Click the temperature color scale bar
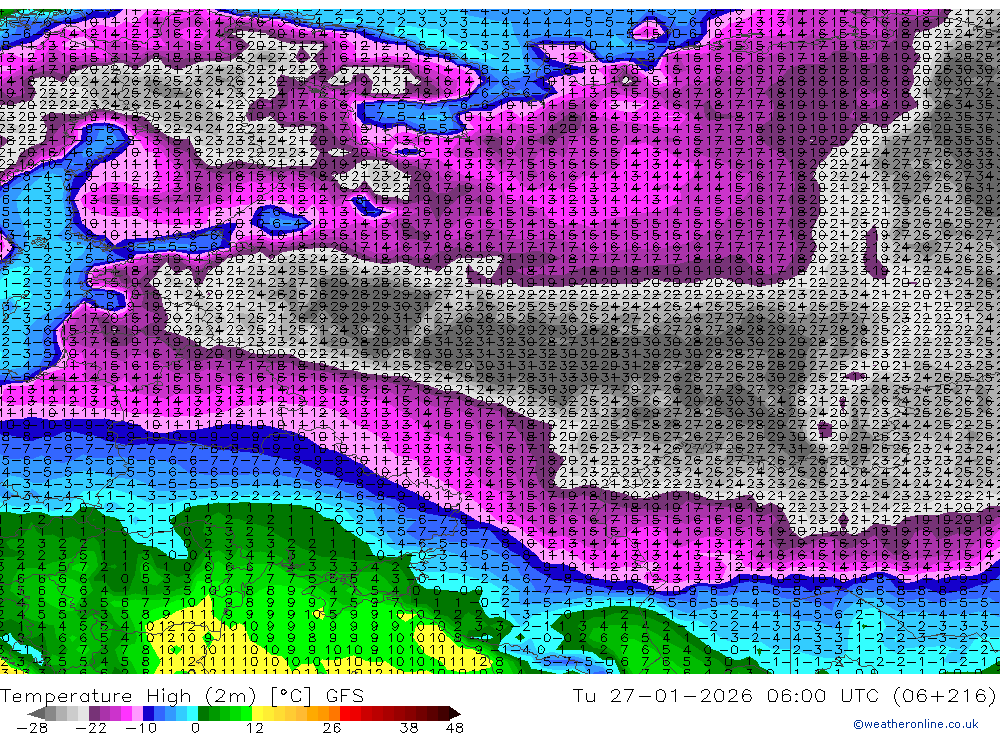 pyautogui.click(x=244, y=713)
